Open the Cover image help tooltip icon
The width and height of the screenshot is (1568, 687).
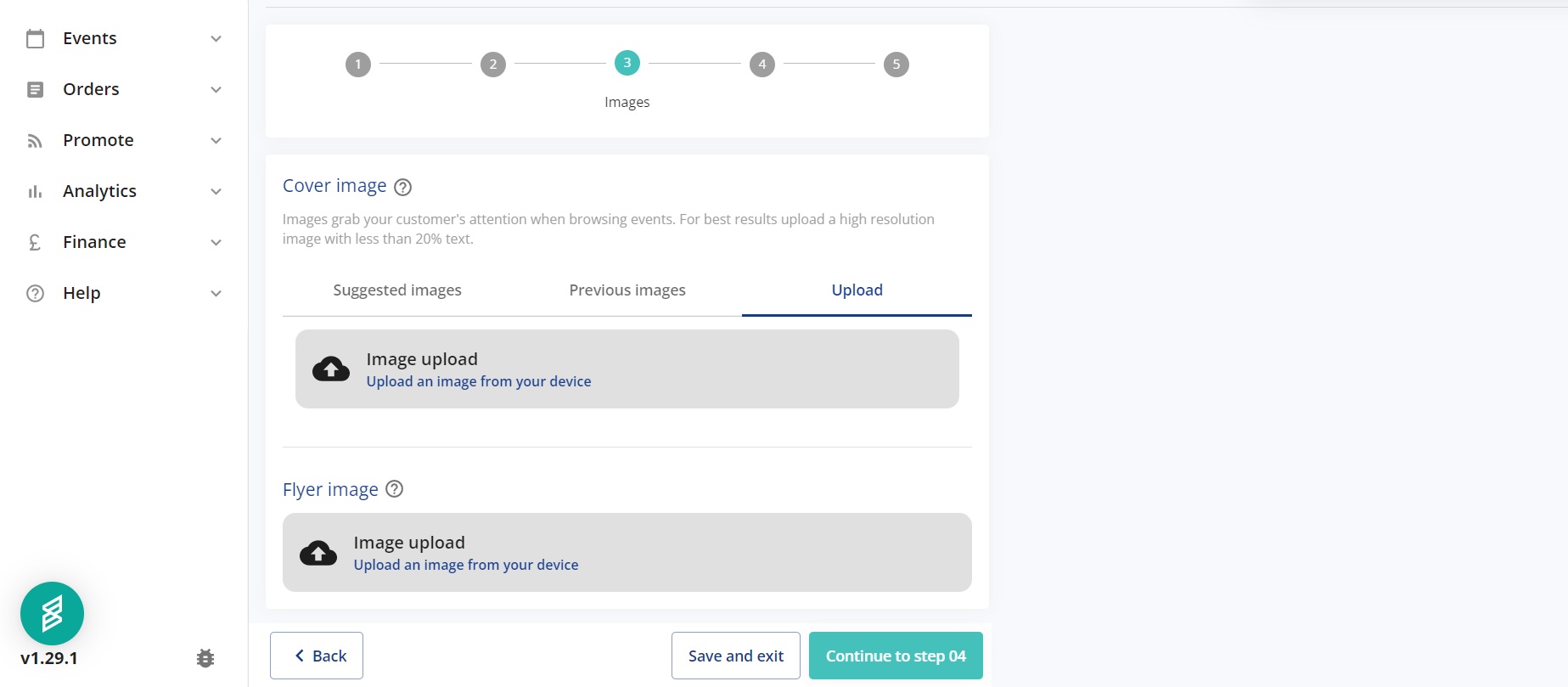click(x=403, y=187)
